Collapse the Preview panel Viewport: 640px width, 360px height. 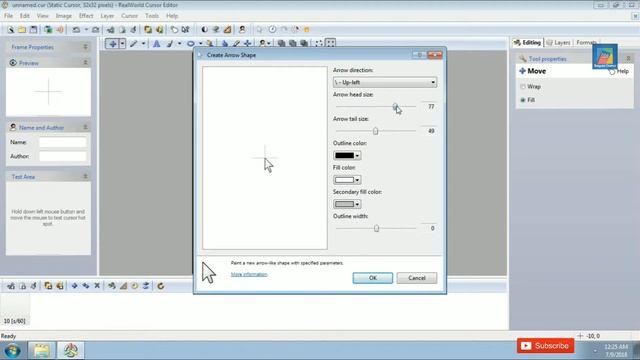click(x=86, y=62)
